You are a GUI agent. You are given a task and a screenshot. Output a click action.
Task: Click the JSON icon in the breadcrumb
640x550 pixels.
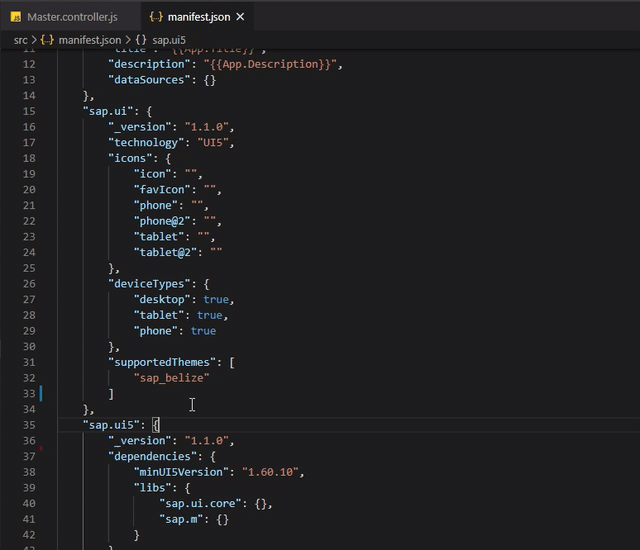47,40
